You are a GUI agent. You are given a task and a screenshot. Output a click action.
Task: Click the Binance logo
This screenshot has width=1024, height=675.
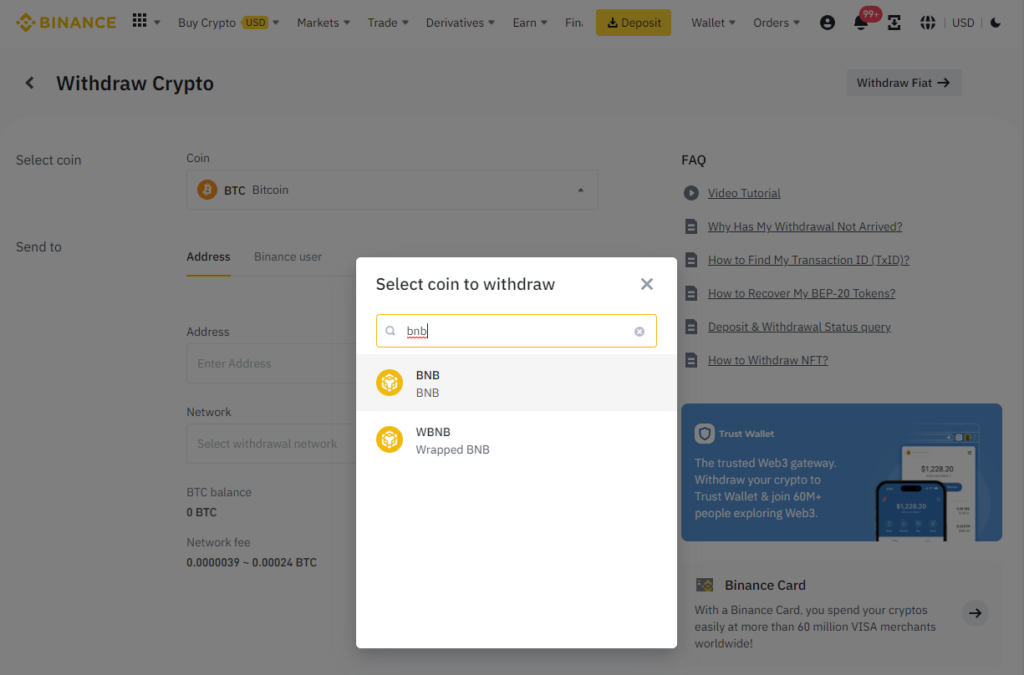66,22
